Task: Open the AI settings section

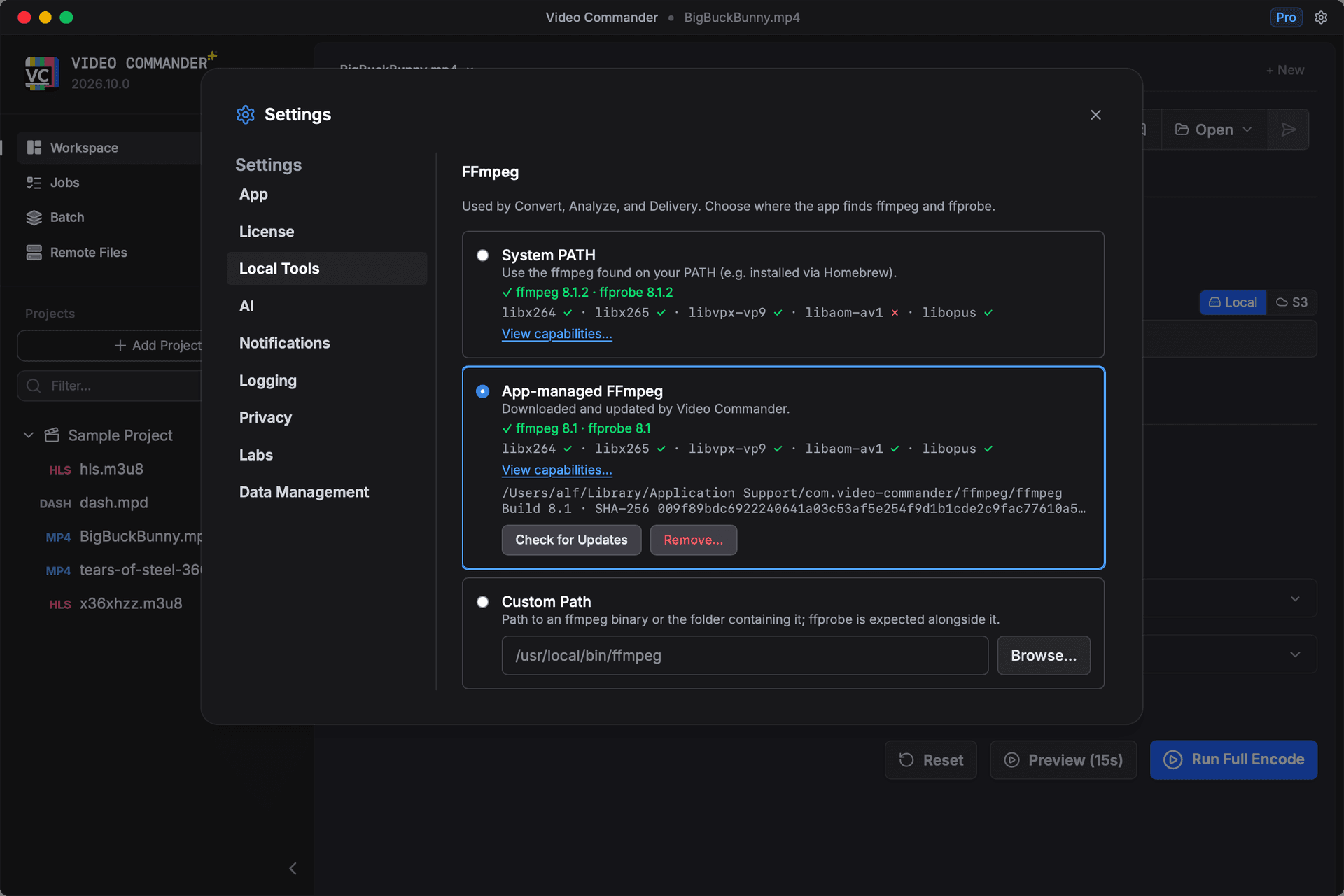Action: tap(327, 306)
